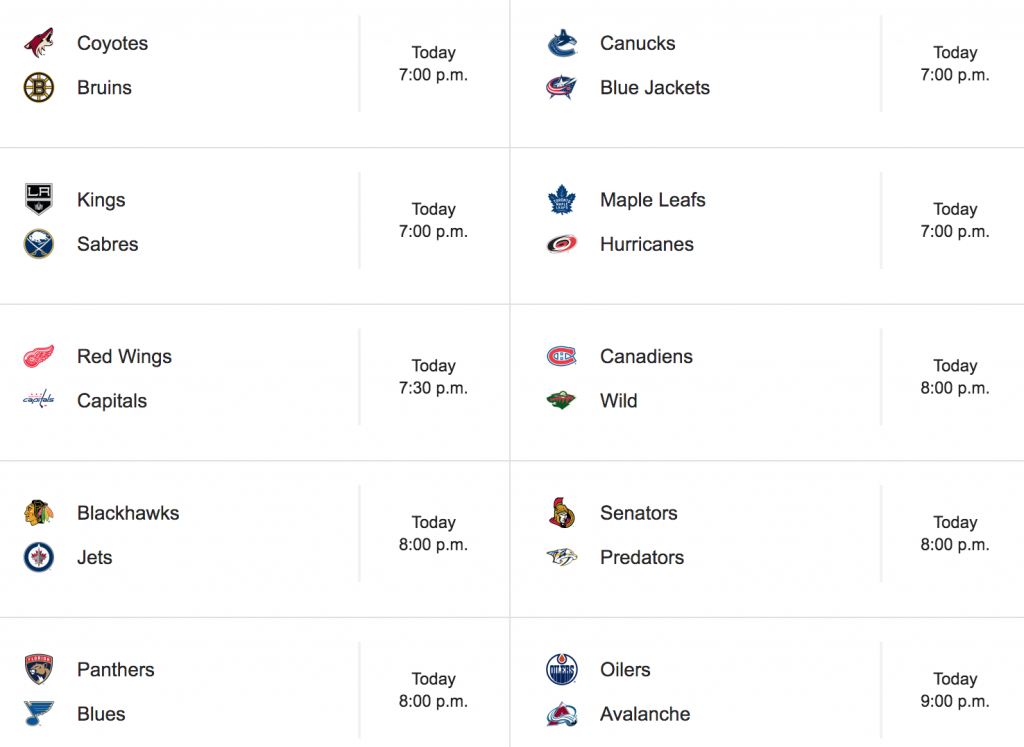Screen dimensions: 1024x747
Task: Open the Avalanche team name link
Action: point(645,714)
